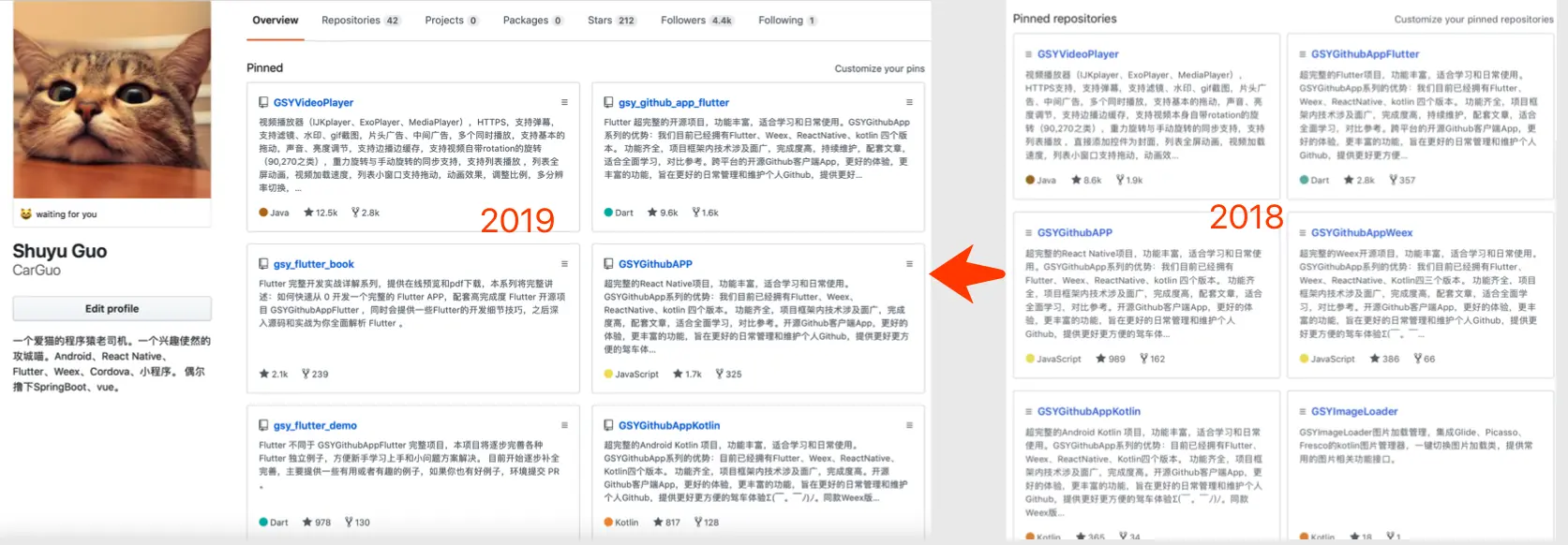Open the GSYImageLoader repository link

click(x=1354, y=411)
